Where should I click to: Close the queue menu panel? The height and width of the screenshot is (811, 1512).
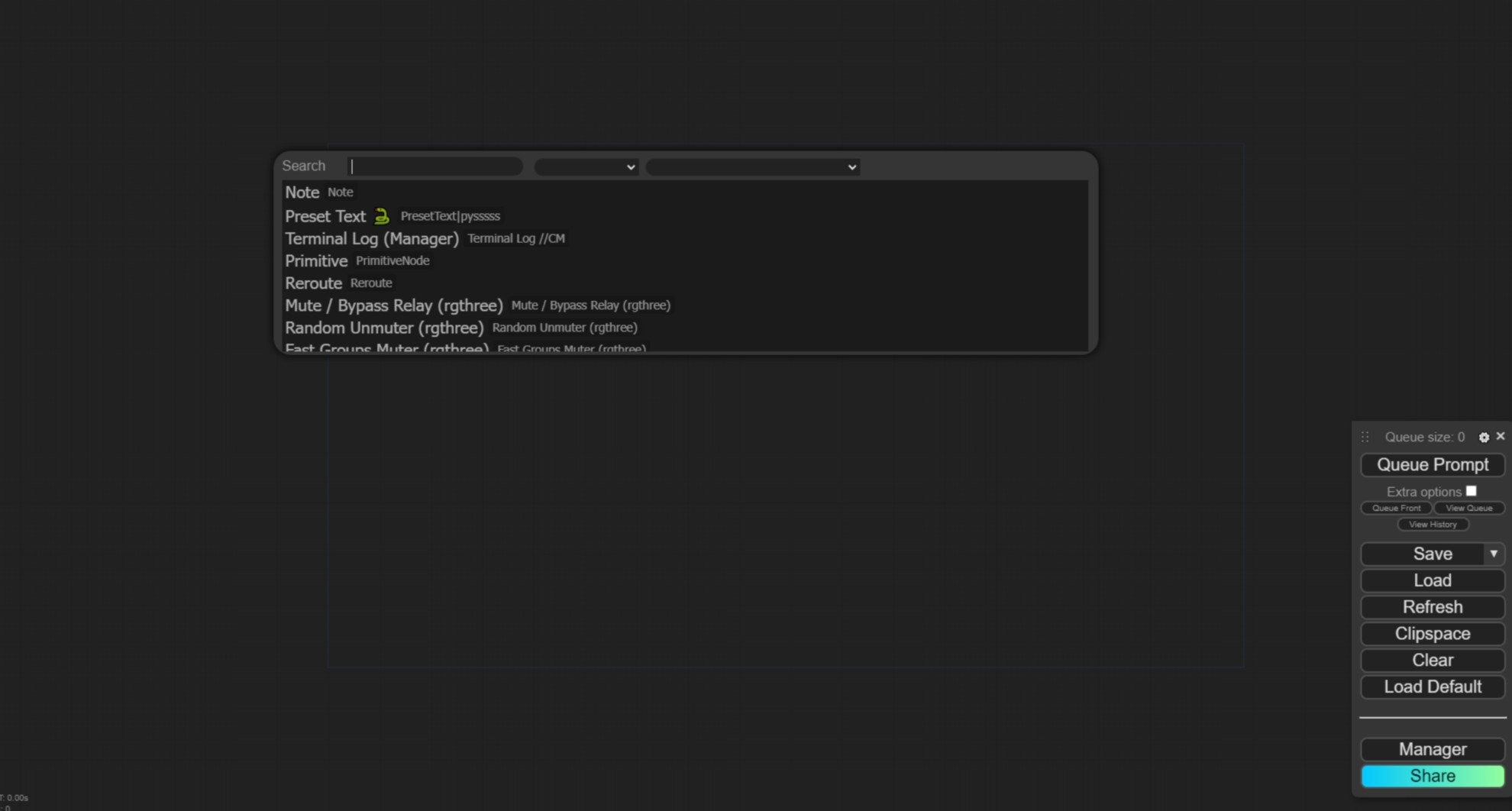coord(1501,436)
